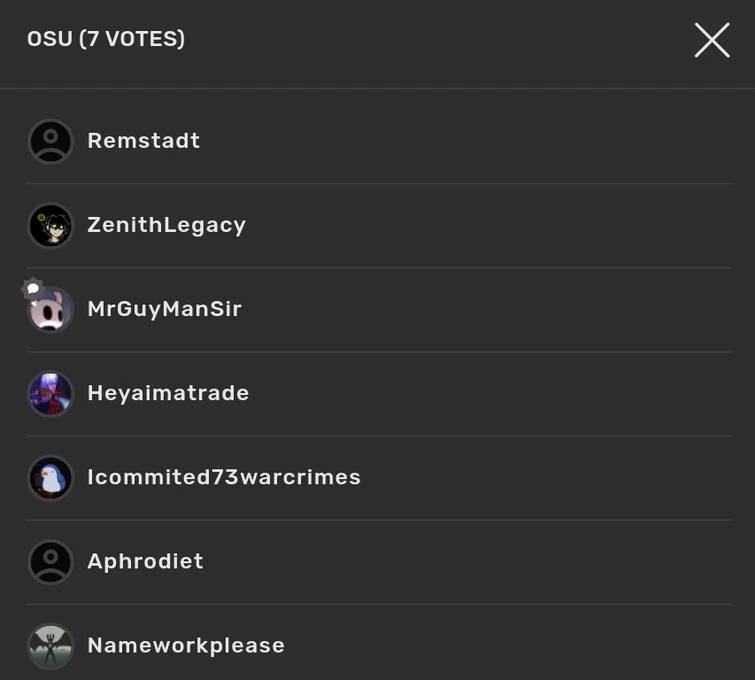
Task: Open ZenithLegacy's profile avatar
Action: coord(50,225)
